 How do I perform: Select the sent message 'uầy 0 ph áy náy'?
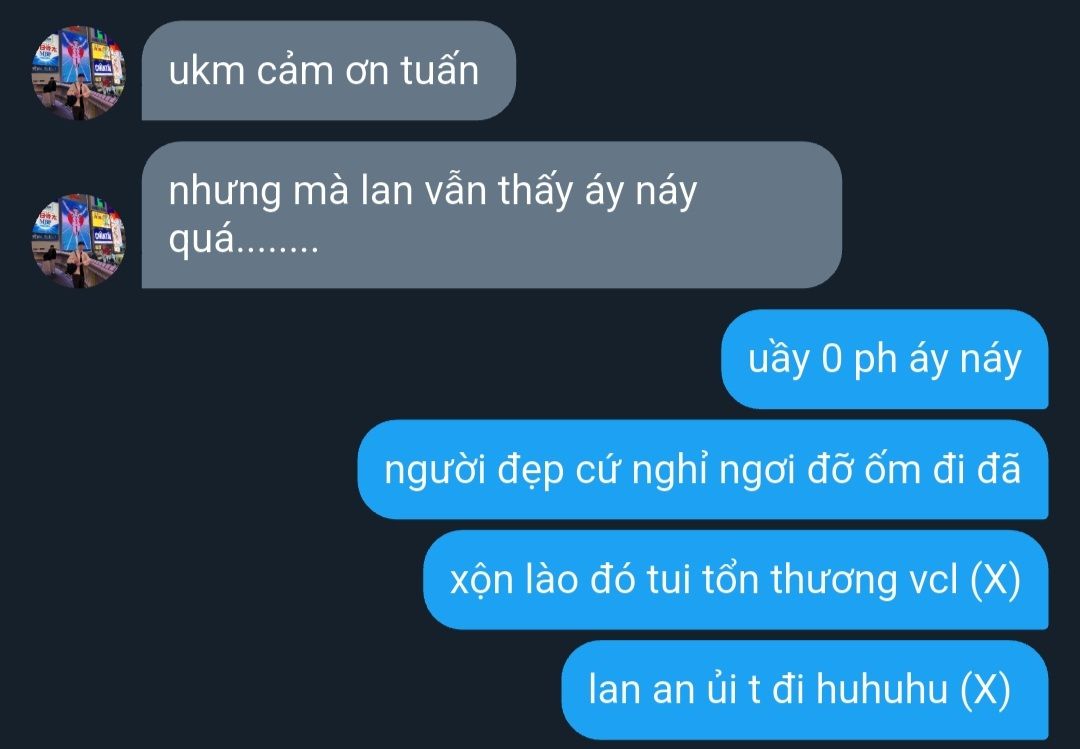884,359
